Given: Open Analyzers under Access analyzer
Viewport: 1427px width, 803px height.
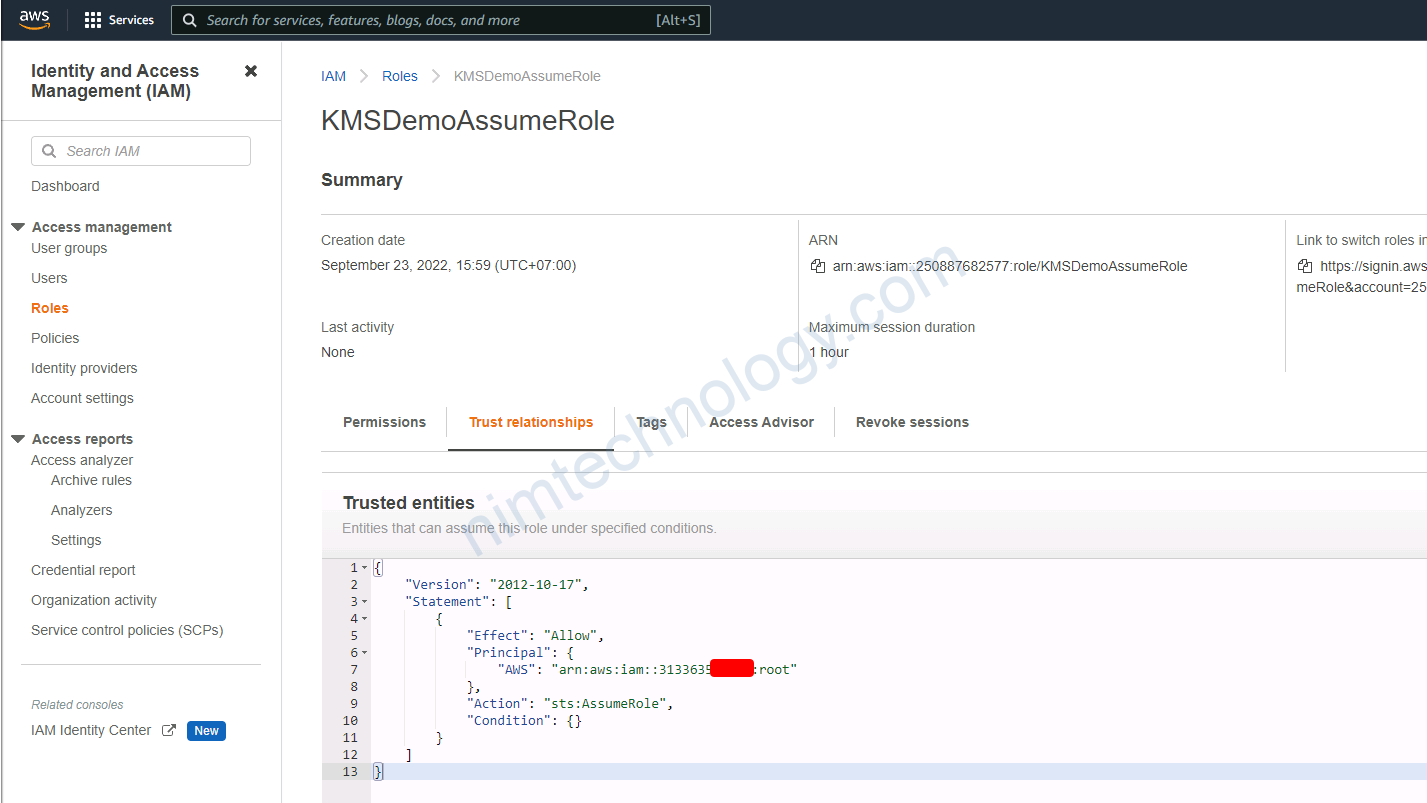Looking at the screenshot, I should point(81,510).
